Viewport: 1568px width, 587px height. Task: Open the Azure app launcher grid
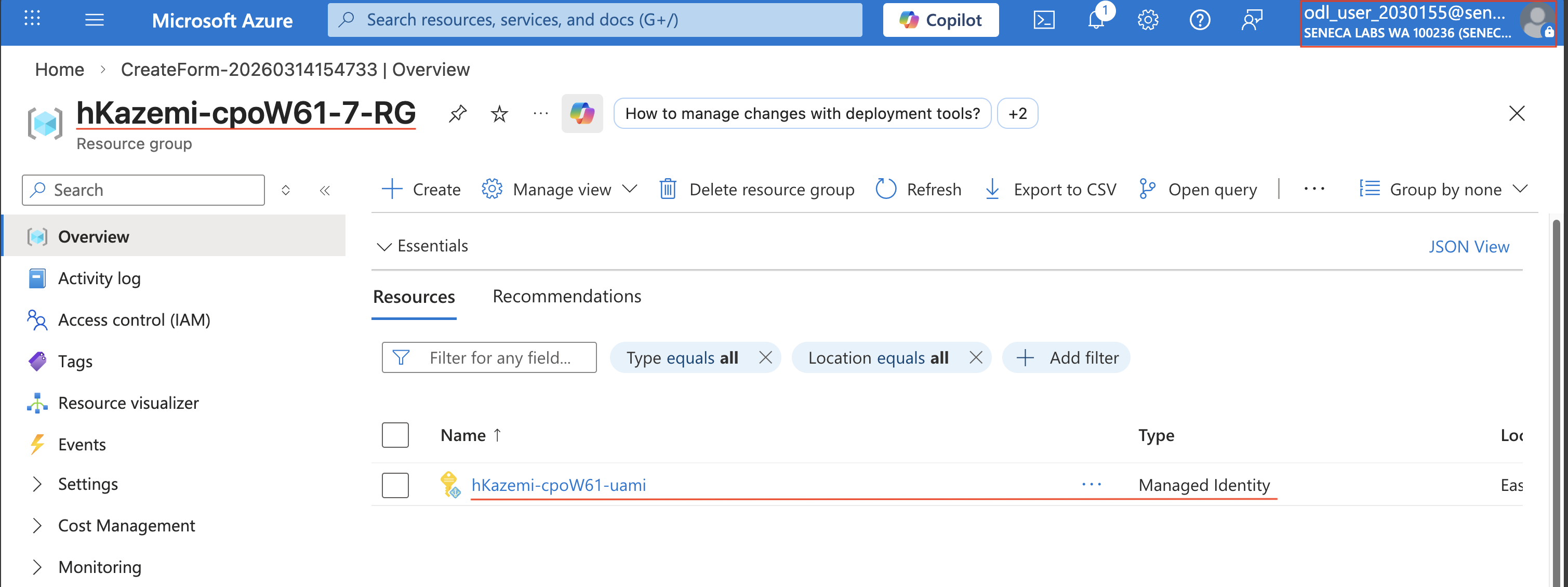(32, 19)
